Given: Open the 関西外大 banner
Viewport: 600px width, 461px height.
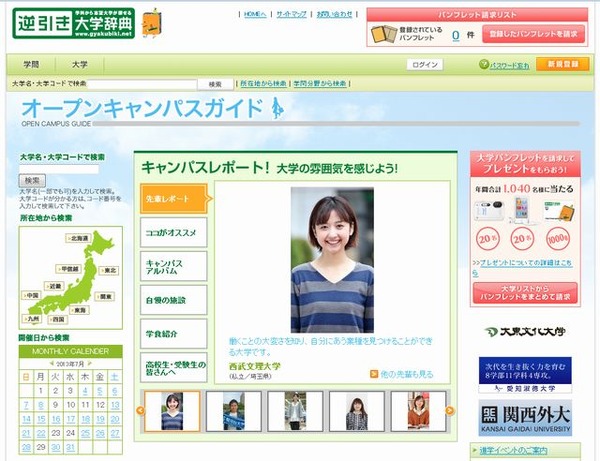Looking at the screenshot, I should (x=525, y=418).
